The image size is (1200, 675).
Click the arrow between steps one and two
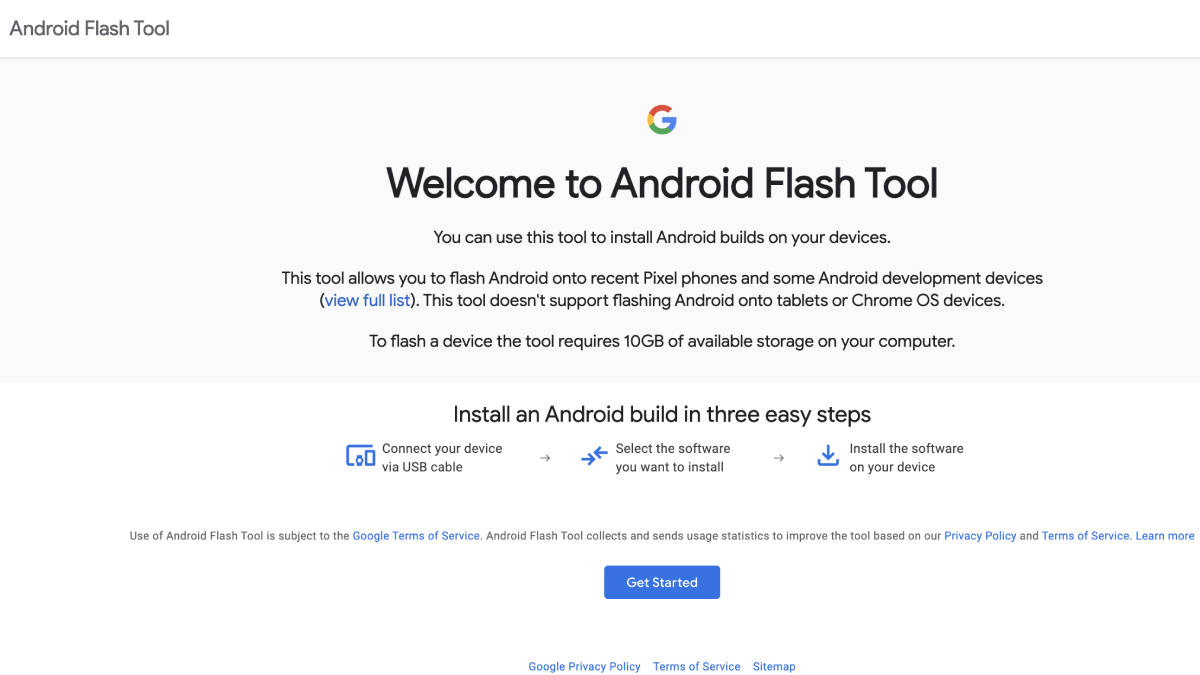[x=544, y=456]
